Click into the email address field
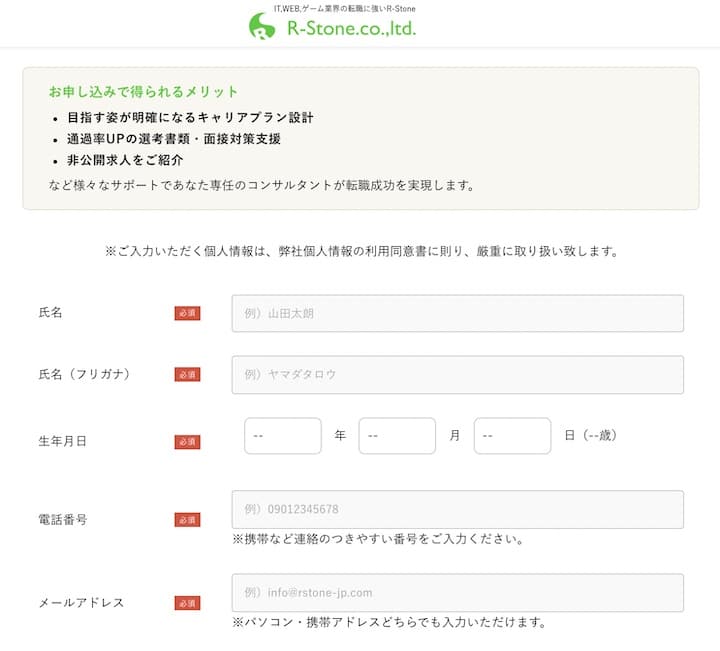720x651 pixels. point(457,592)
